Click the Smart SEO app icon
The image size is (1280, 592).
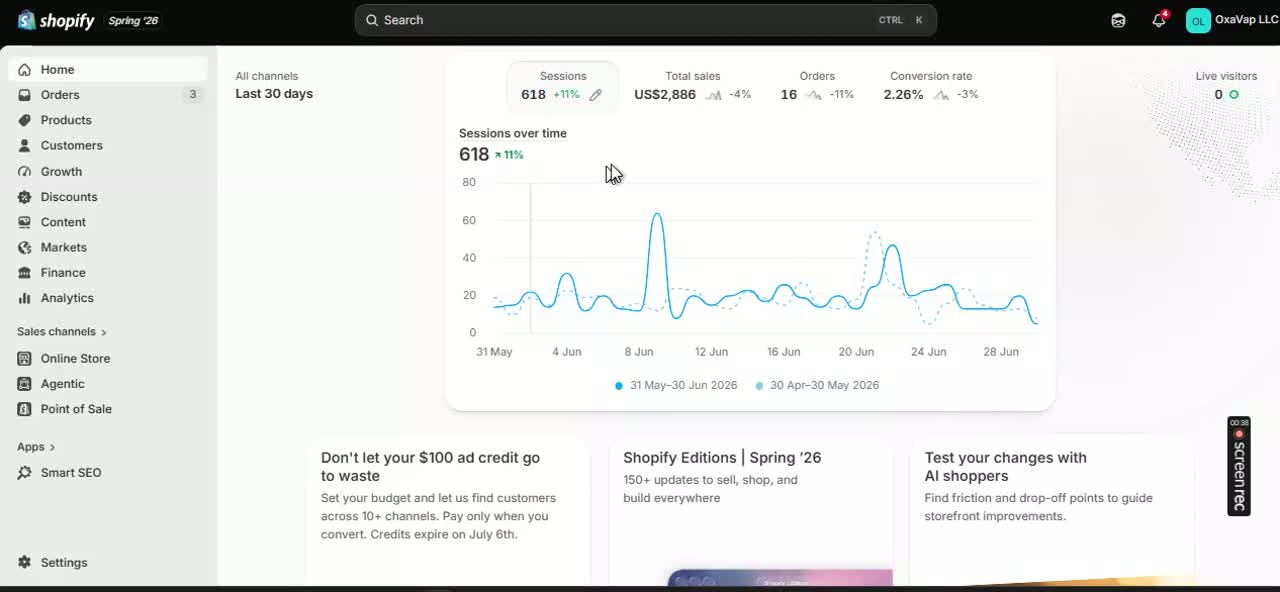tap(24, 473)
